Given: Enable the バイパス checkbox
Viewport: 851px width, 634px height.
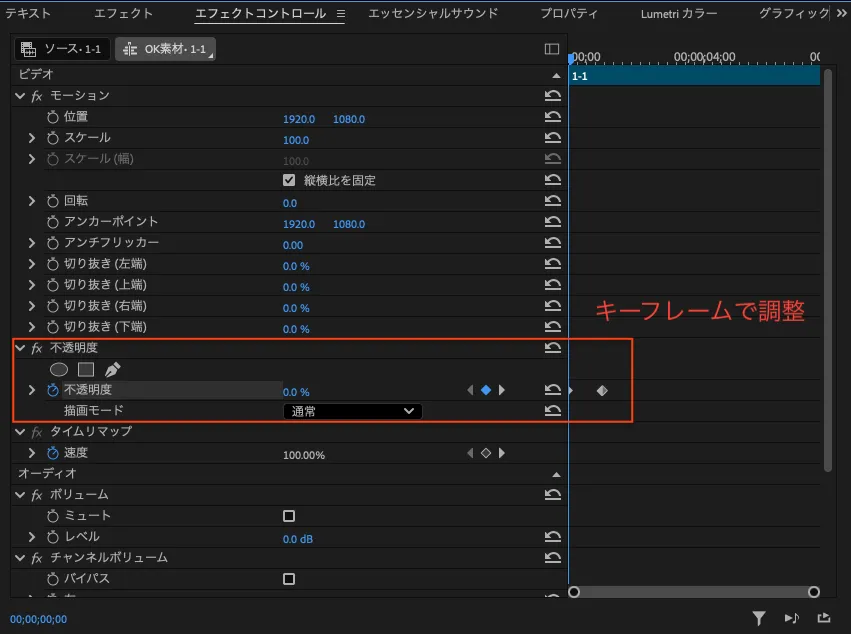Looking at the screenshot, I should [x=289, y=579].
